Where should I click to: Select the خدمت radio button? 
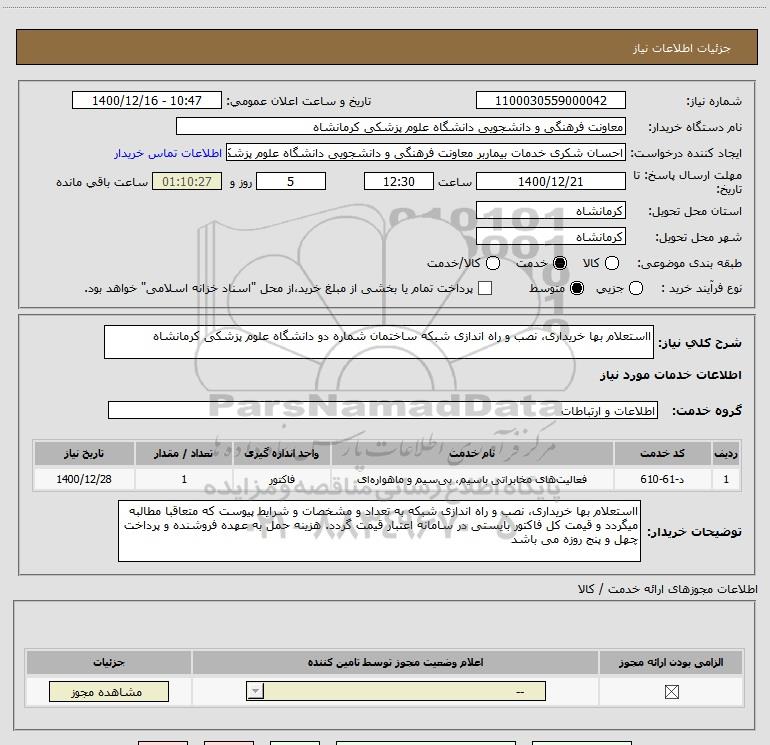560,263
